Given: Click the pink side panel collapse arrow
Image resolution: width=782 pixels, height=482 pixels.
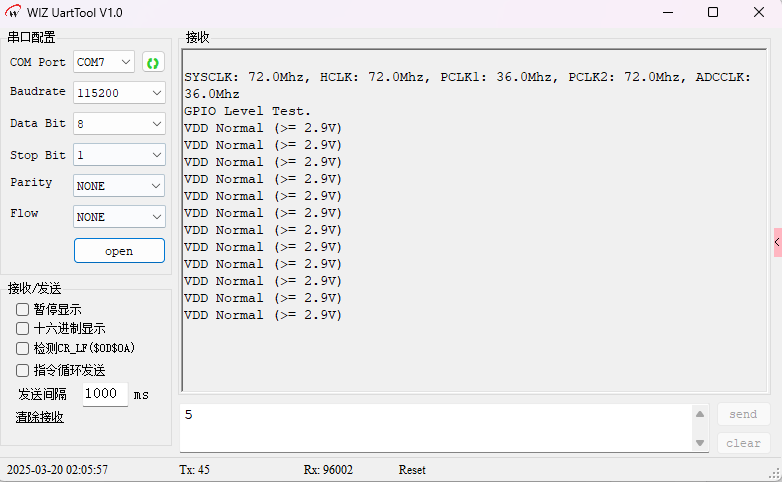Looking at the screenshot, I should click(x=777, y=242).
